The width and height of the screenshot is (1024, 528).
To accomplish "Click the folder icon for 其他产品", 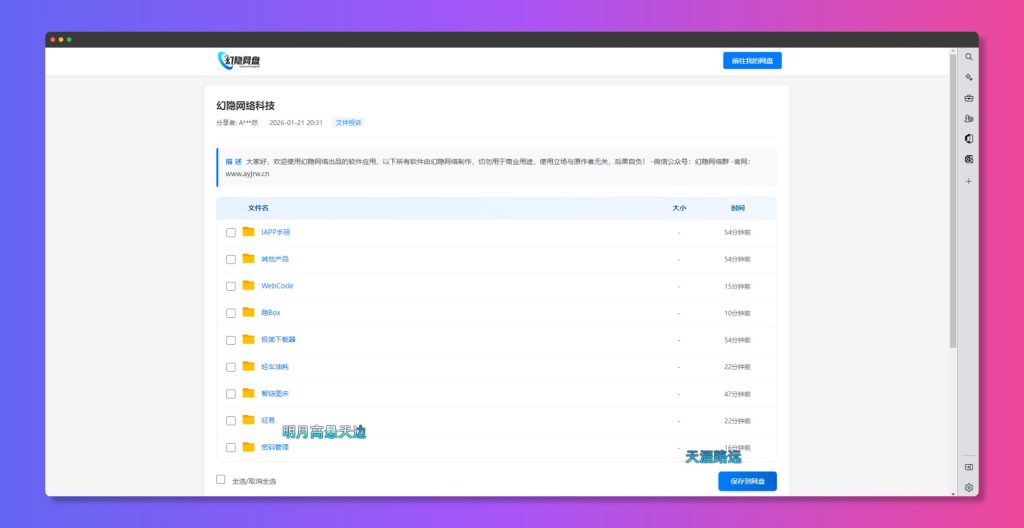I will coord(248,258).
